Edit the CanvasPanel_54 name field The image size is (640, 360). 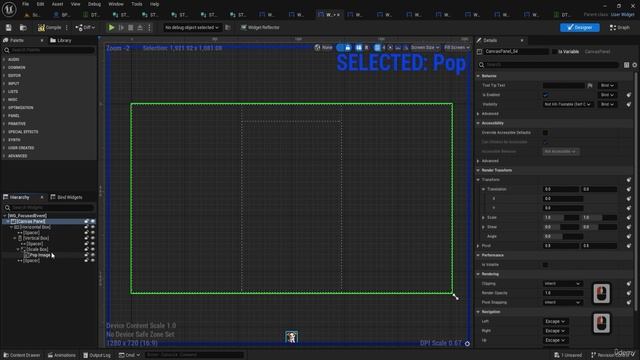pyautogui.click(x=516, y=52)
